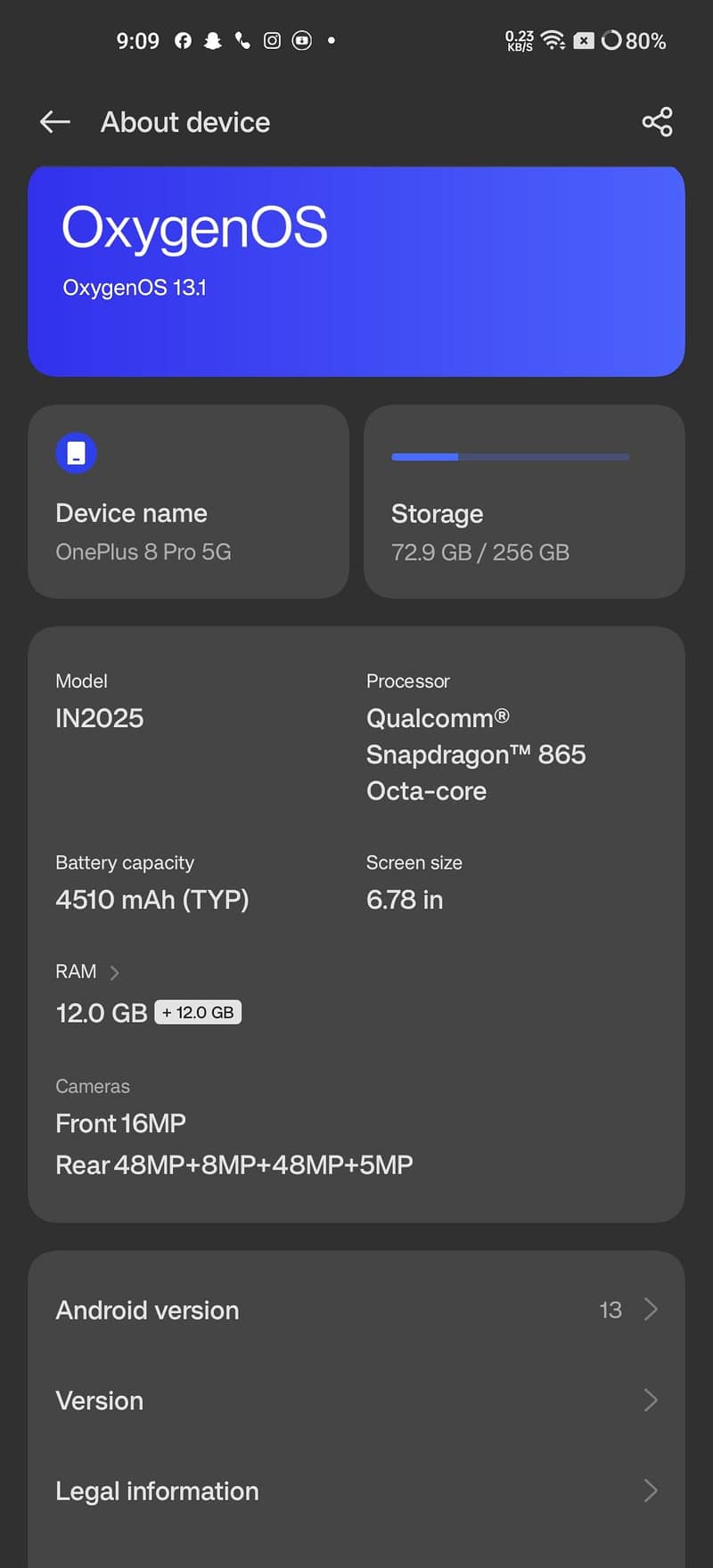Tap the Snapdragon 865 processor text
This screenshot has width=713, height=1568.
(476, 755)
